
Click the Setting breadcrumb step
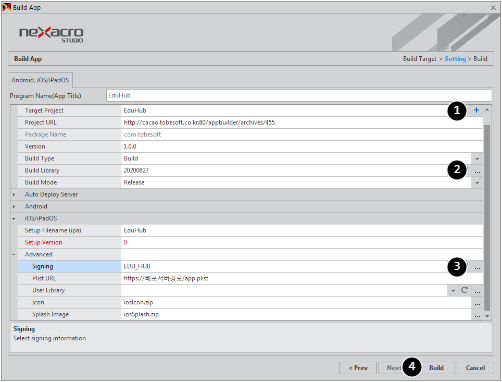[455, 59]
